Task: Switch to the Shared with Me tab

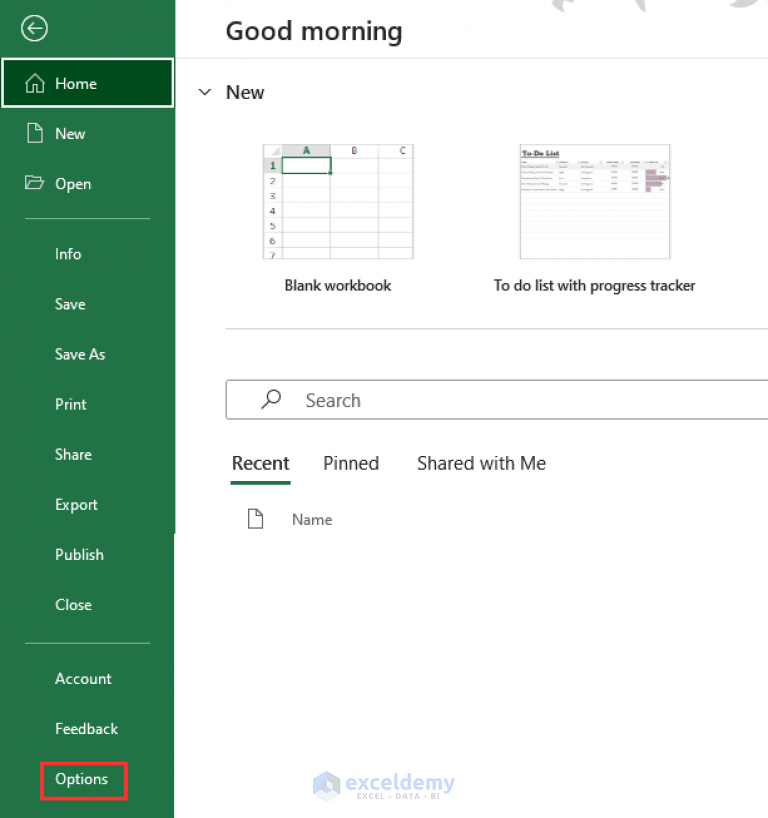Action: pyautogui.click(x=481, y=463)
